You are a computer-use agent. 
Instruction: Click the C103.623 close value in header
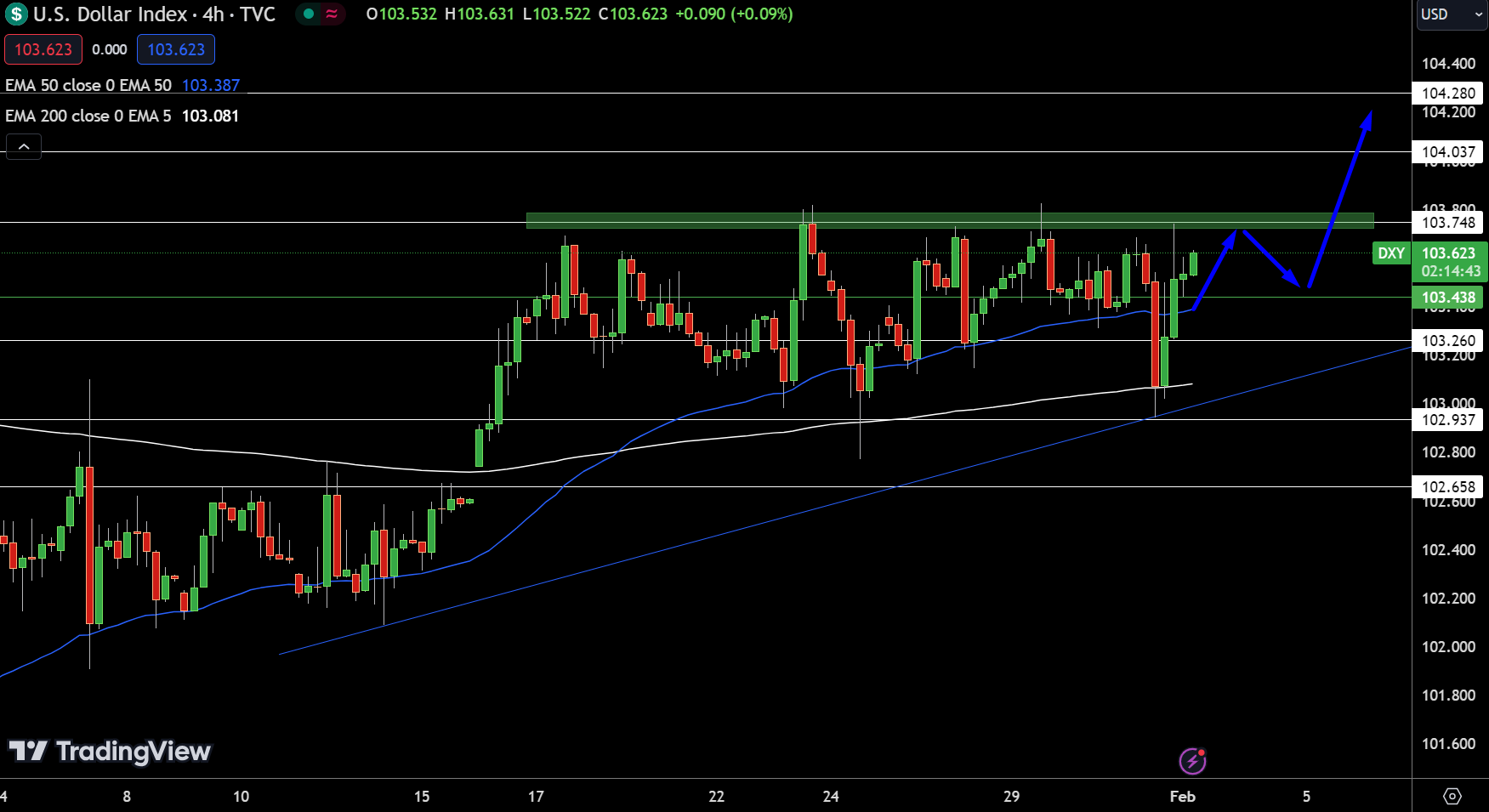(x=633, y=14)
